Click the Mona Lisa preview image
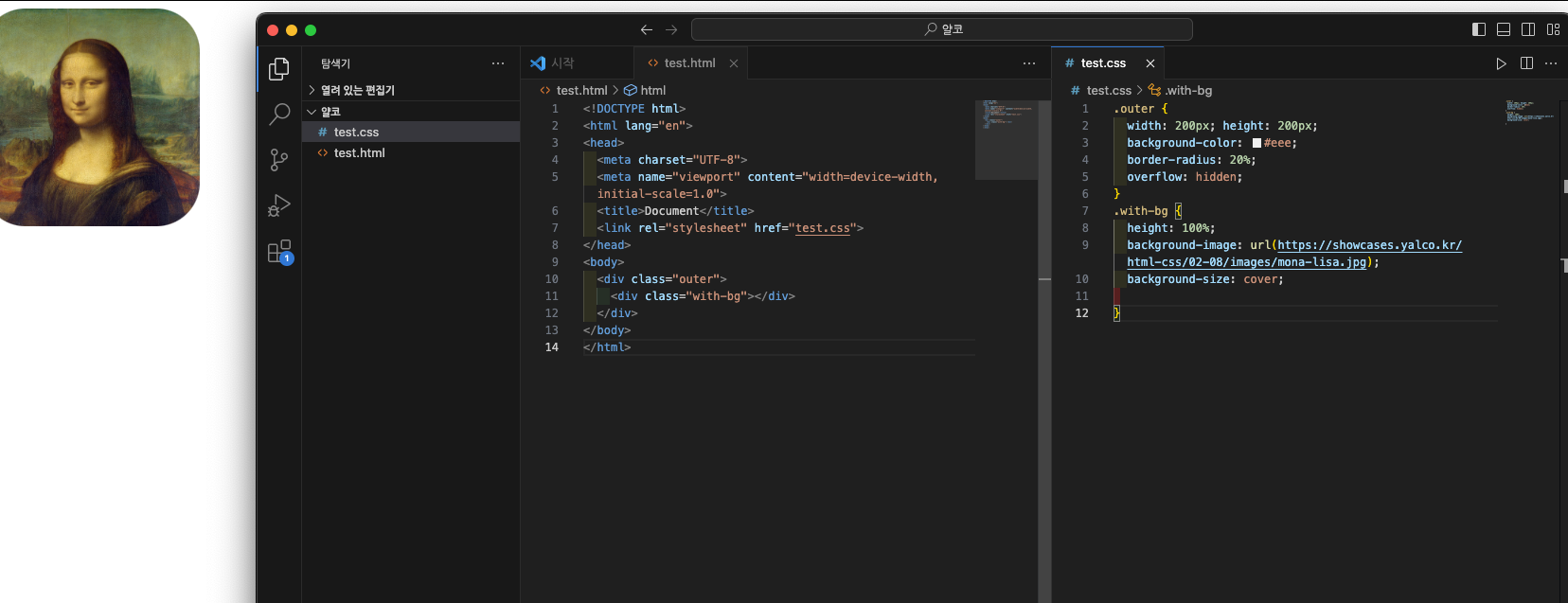The width and height of the screenshot is (1568, 603). point(99,117)
